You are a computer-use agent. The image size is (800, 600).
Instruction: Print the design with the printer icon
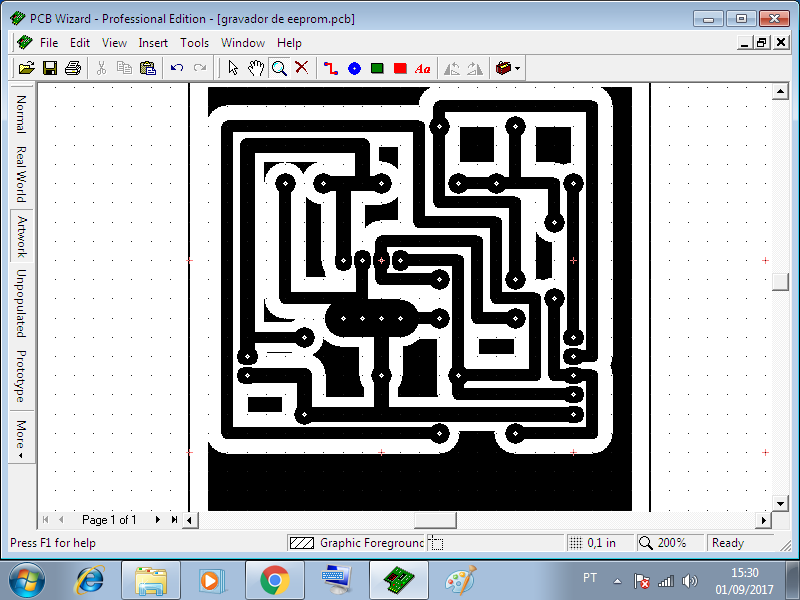click(73, 68)
